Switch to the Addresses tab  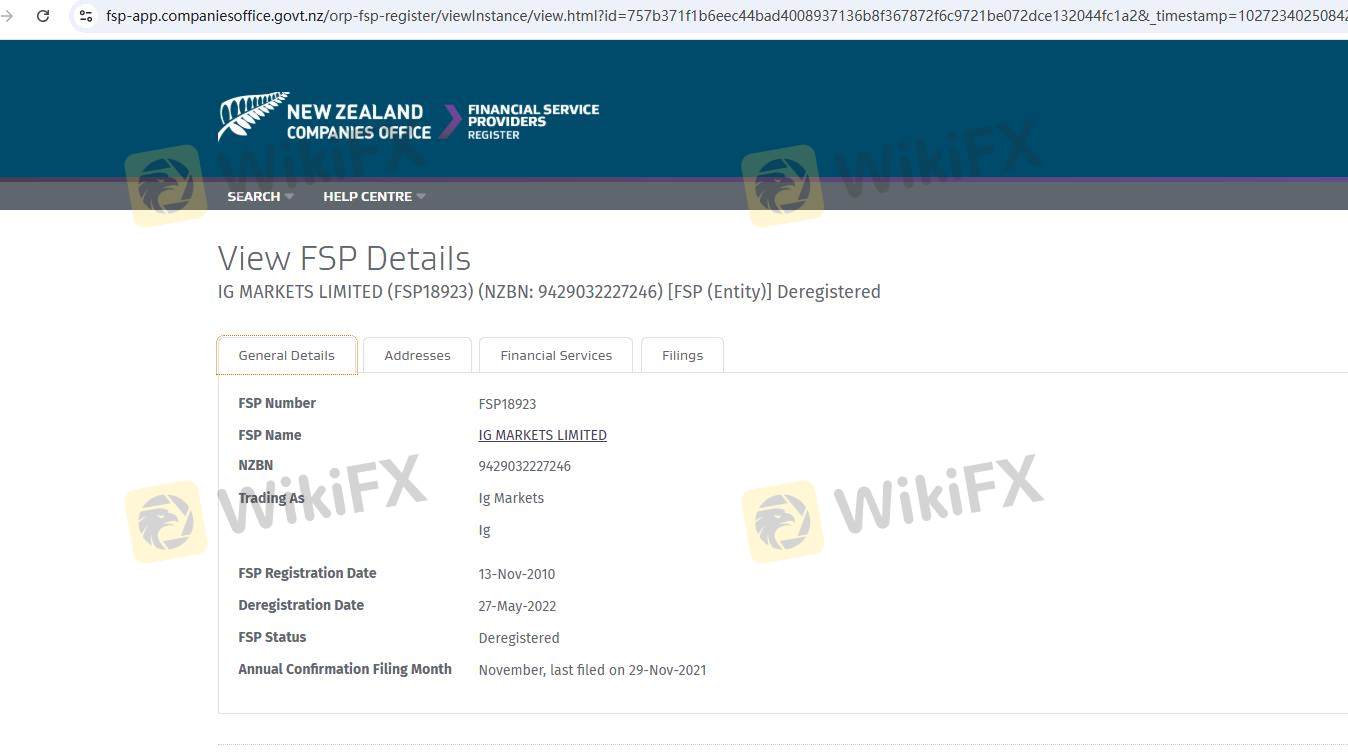[x=417, y=355]
